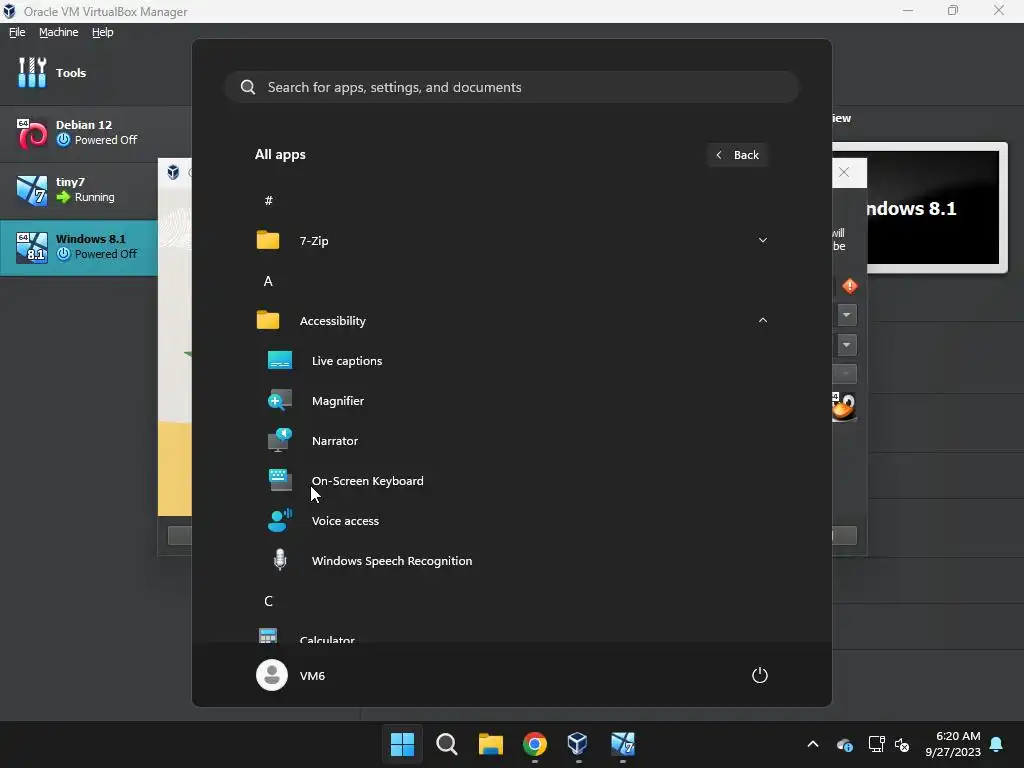Open the second dropdown arrow in dialog
This screenshot has width=1024, height=768.
click(846, 344)
